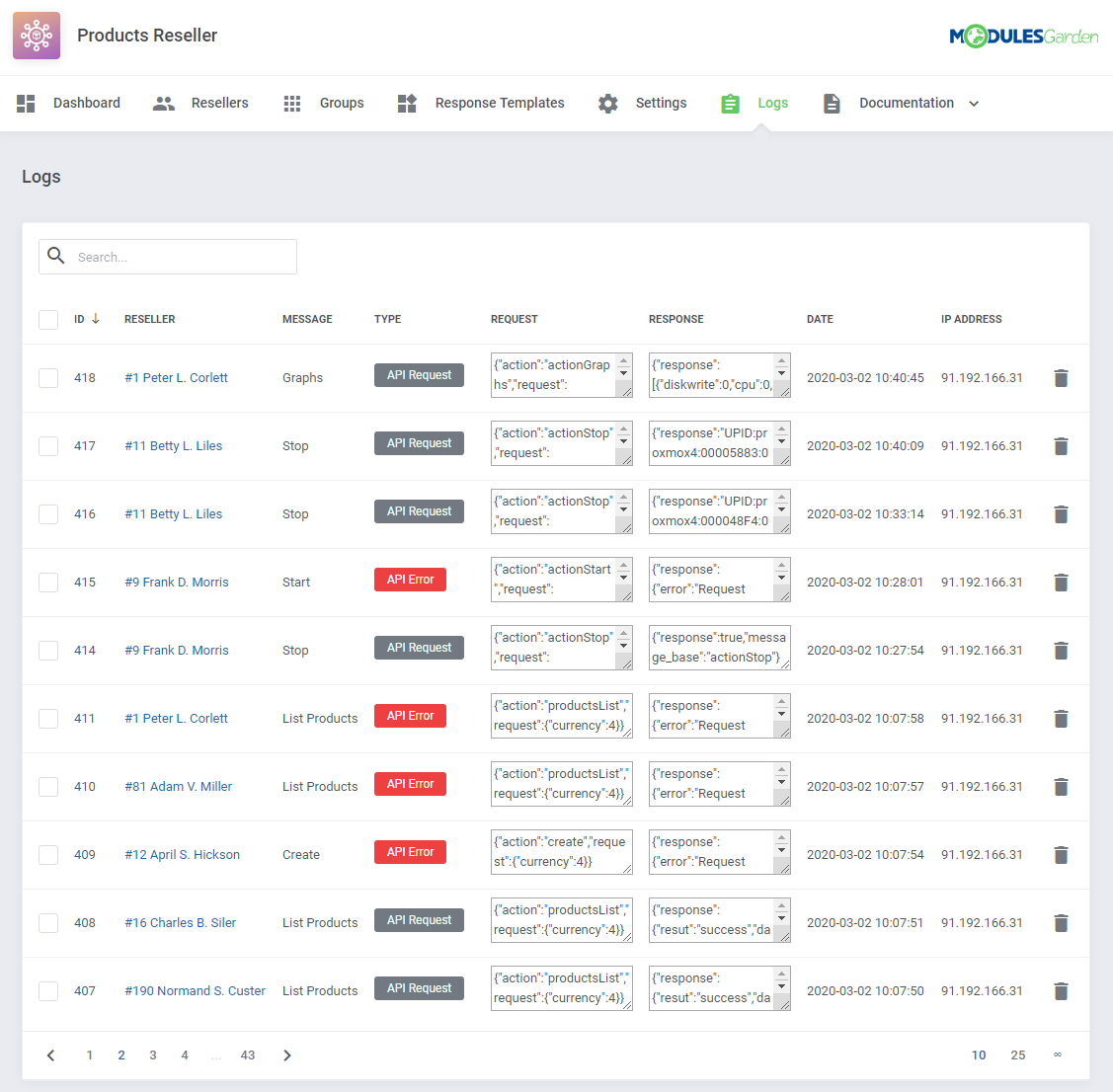Image resolution: width=1113 pixels, height=1092 pixels.
Task: Delete log 409 with trash icon
Action: click(x=1061, y=855)
